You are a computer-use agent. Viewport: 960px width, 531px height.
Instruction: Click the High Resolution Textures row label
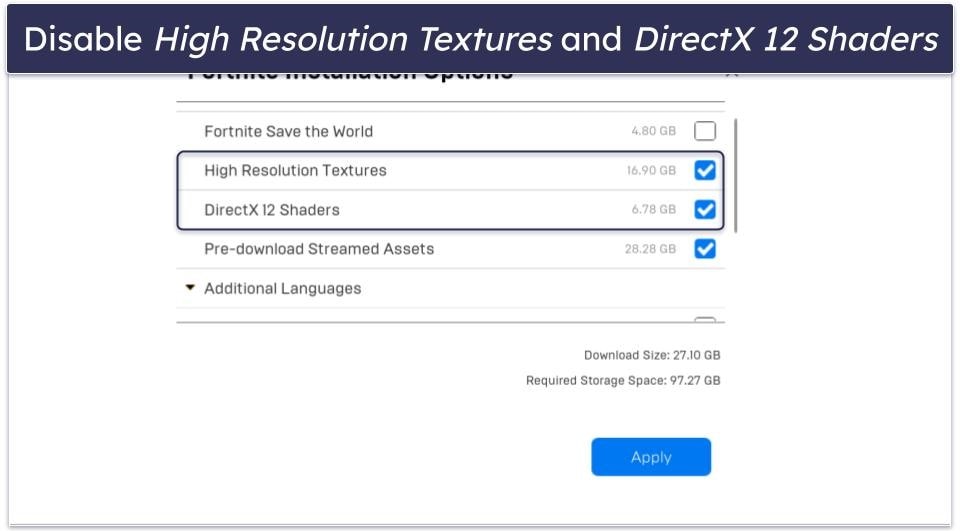[295, 170]
